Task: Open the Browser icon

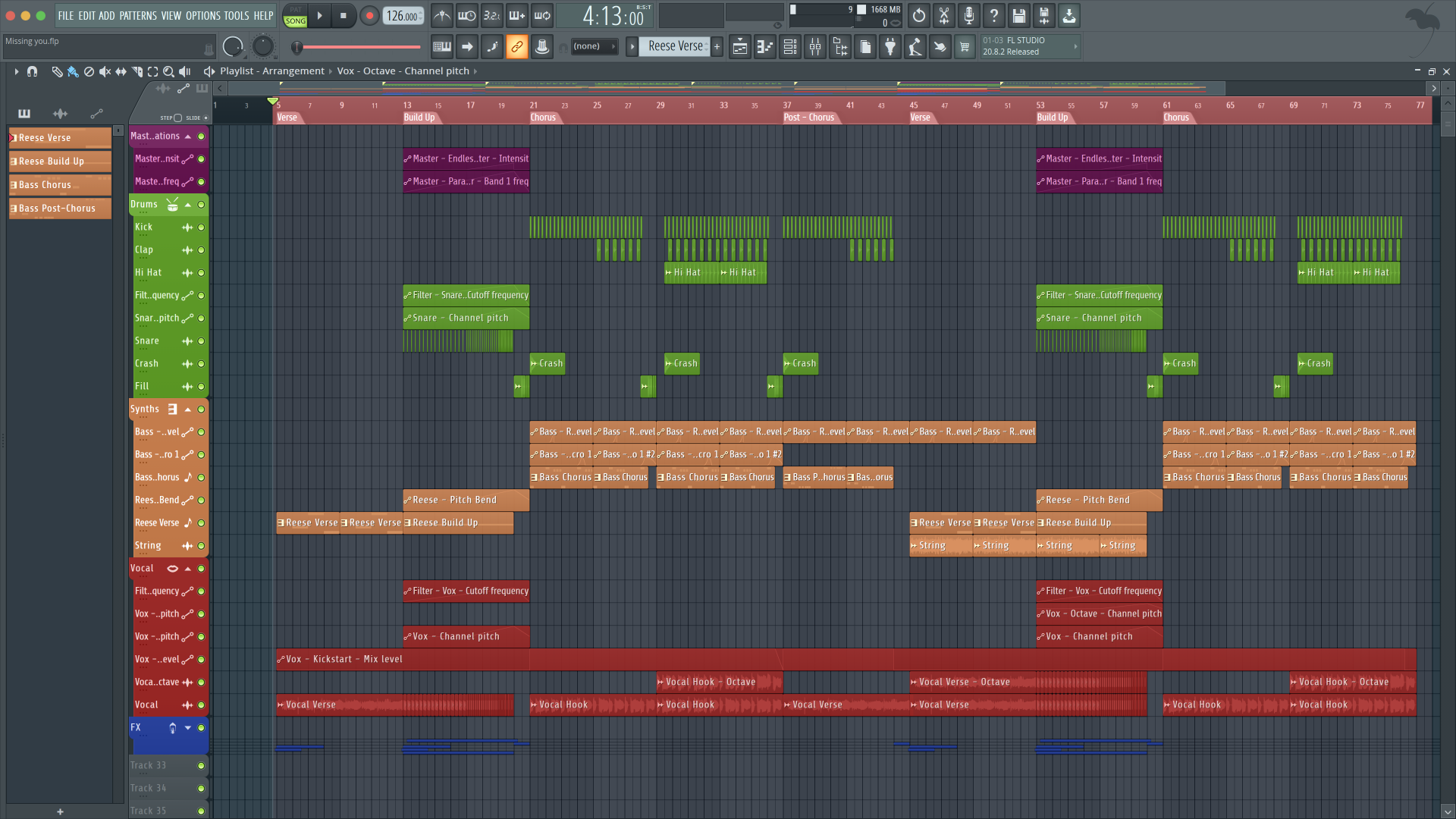Action: pyautogui.click(x=840, y=47)
